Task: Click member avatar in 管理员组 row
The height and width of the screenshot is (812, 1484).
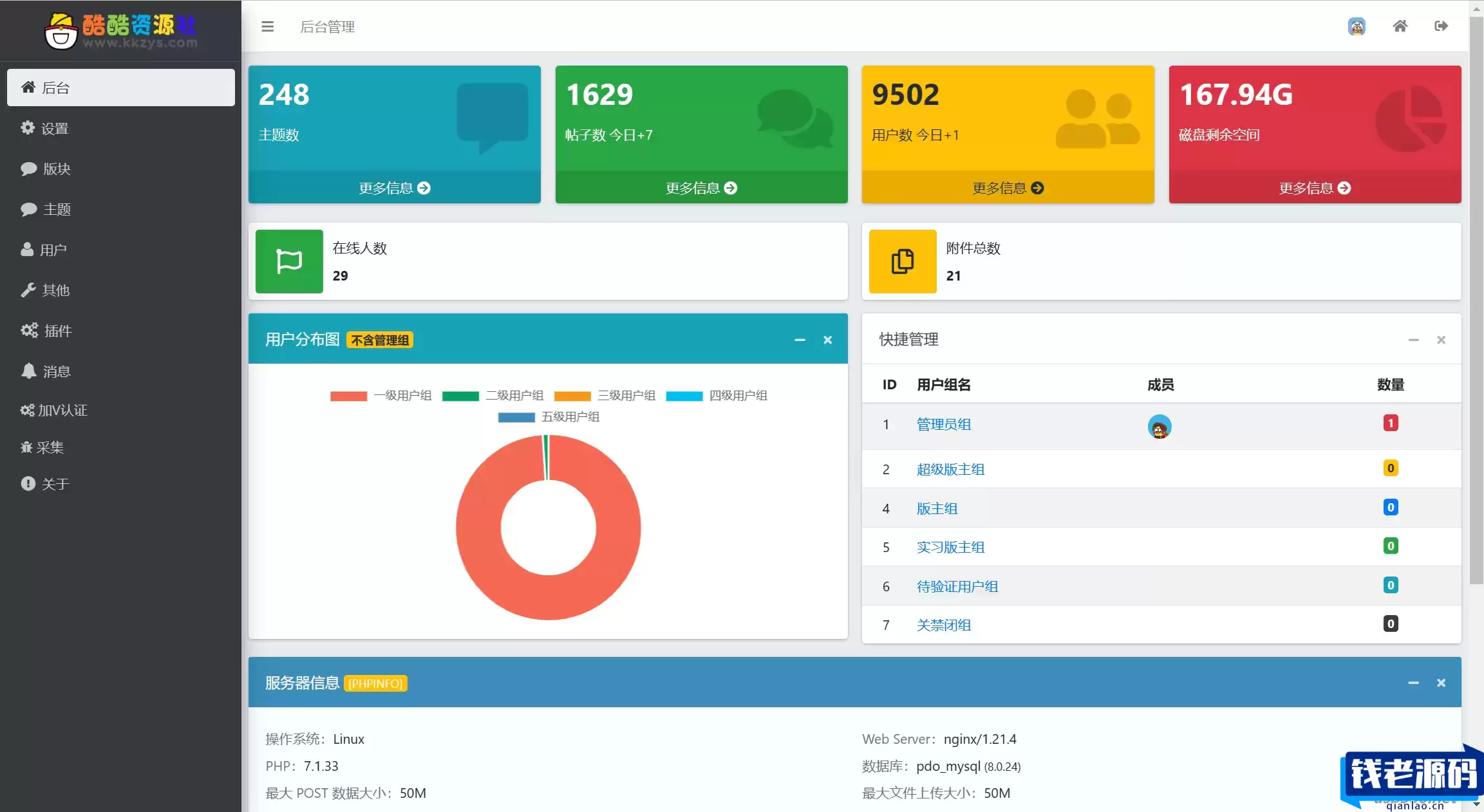Action: click(x=1160, y=427)
